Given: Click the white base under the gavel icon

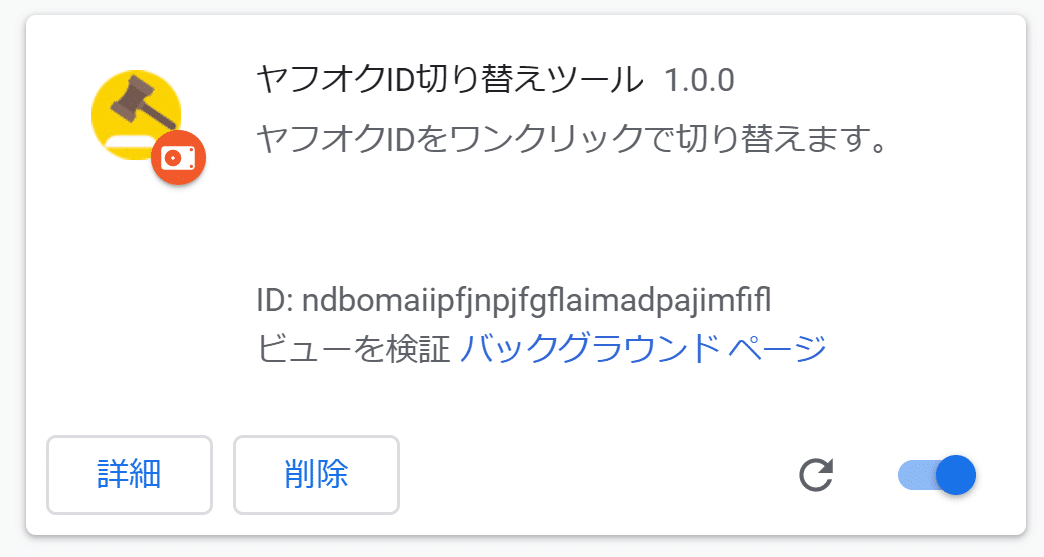Looking at the screenshot, I should pyautogui.click(x=130, y=140).
